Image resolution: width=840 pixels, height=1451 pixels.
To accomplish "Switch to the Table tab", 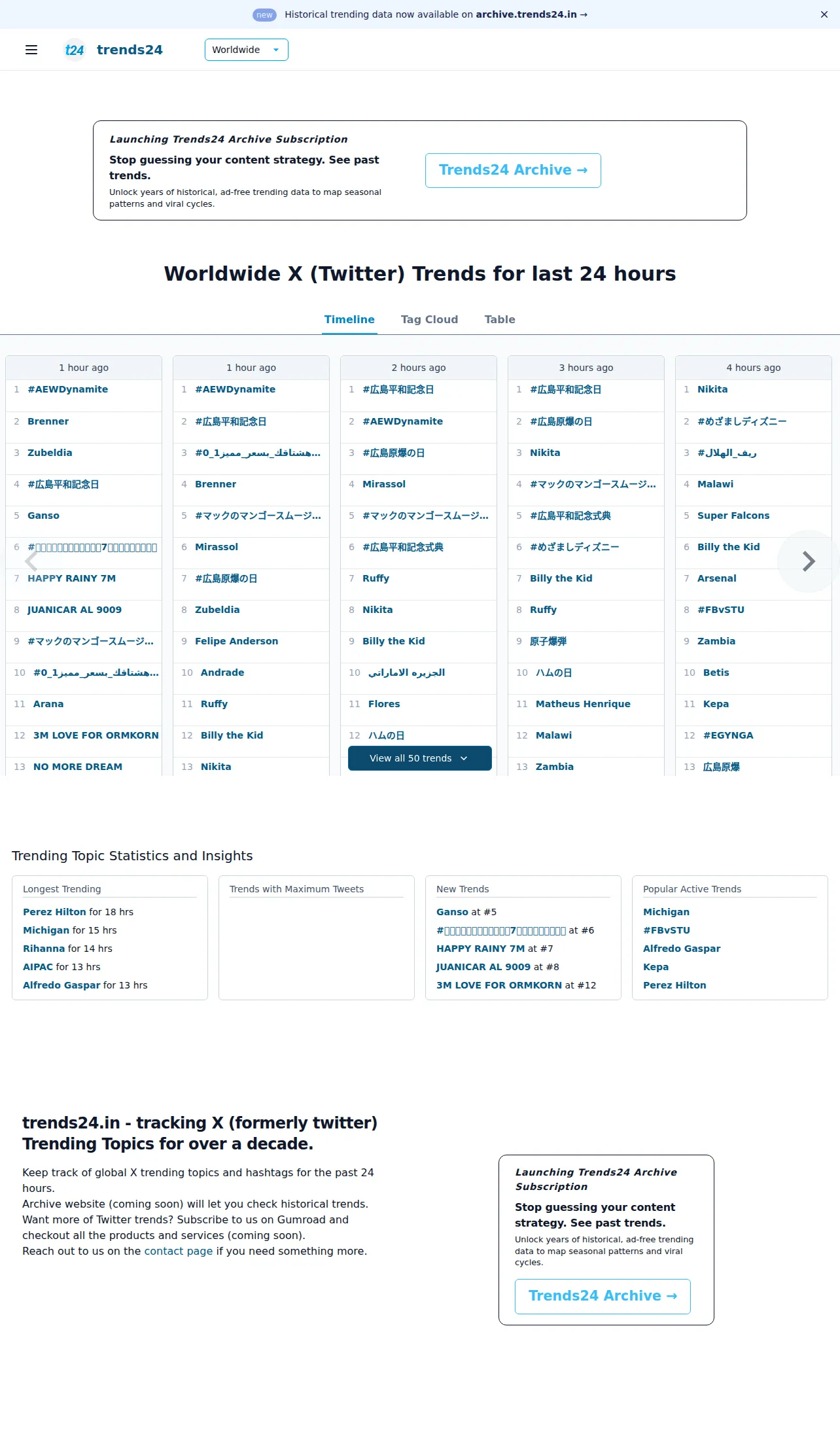I will point(500,319).
